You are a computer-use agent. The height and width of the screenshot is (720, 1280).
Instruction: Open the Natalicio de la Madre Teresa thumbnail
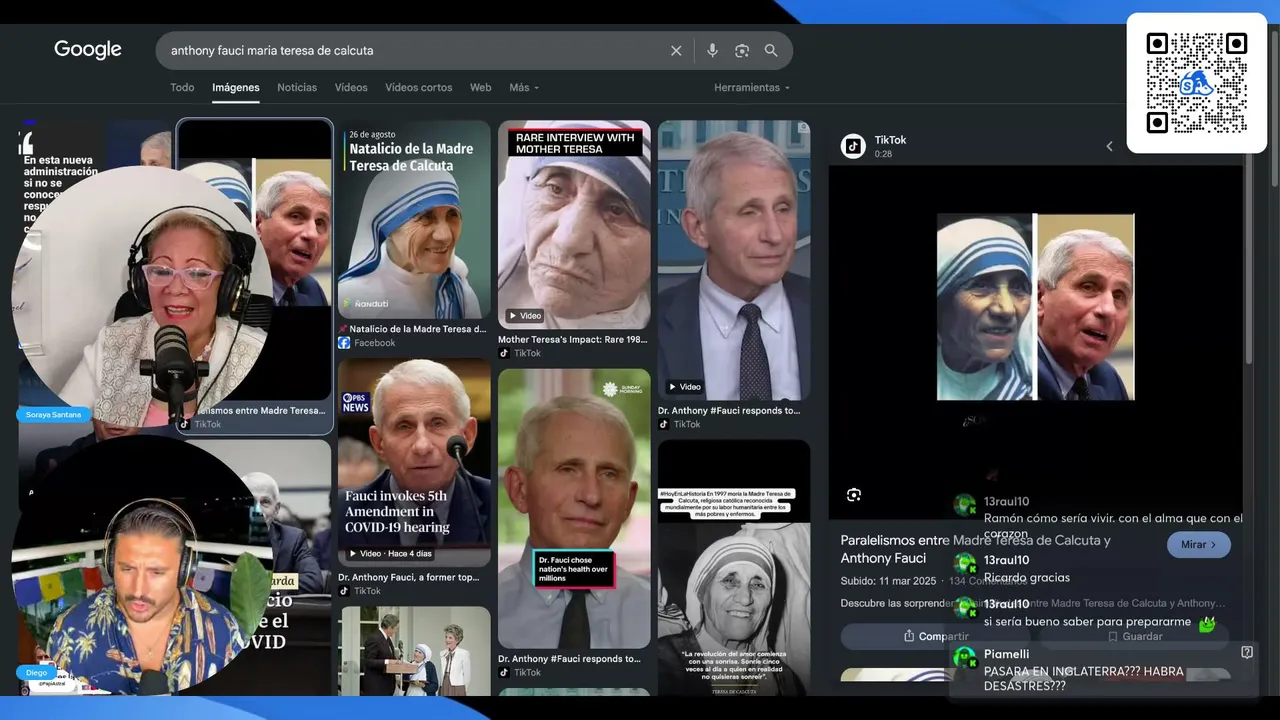coord(414,220)
